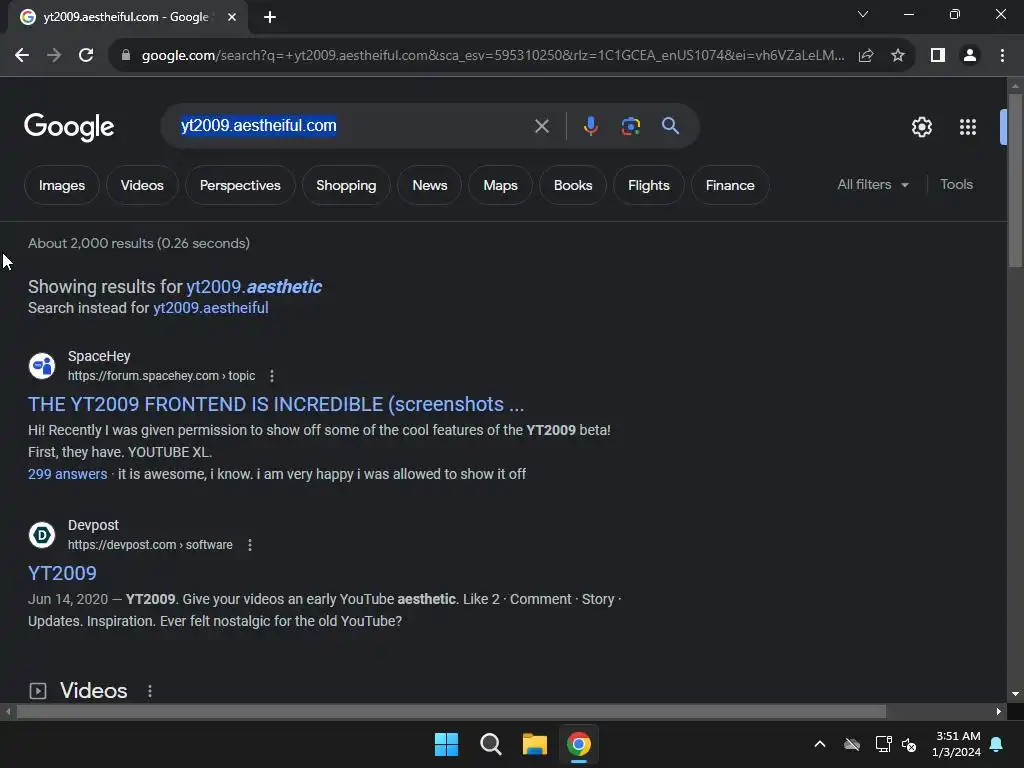Open the Flights filter
1024x768 pixels.
648,185
